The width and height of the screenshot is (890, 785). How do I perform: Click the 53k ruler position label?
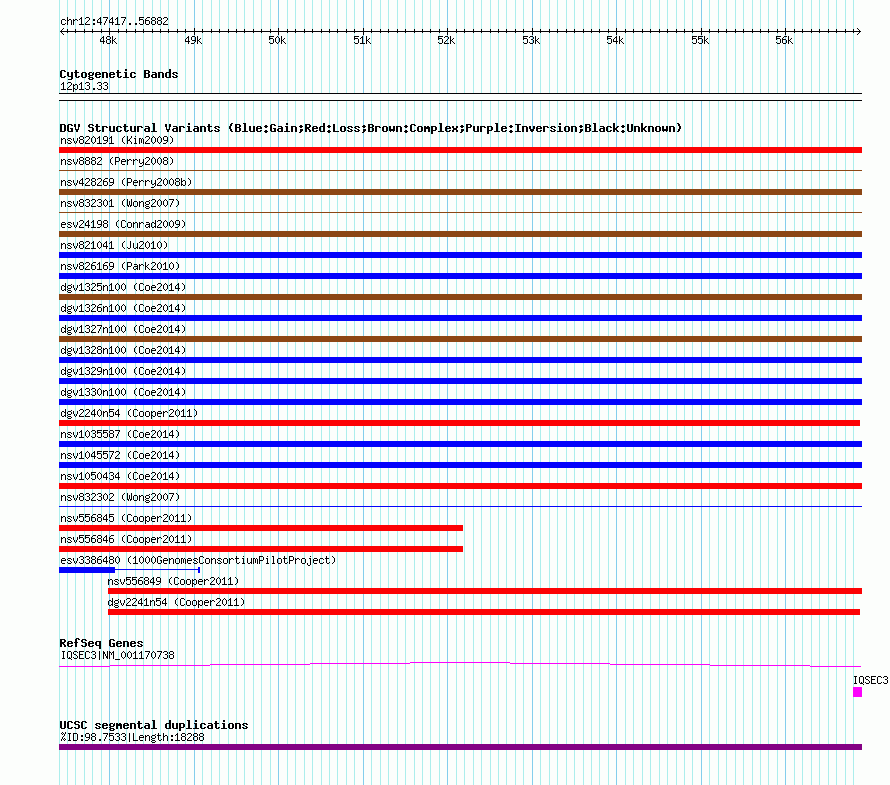click(531, 40)
